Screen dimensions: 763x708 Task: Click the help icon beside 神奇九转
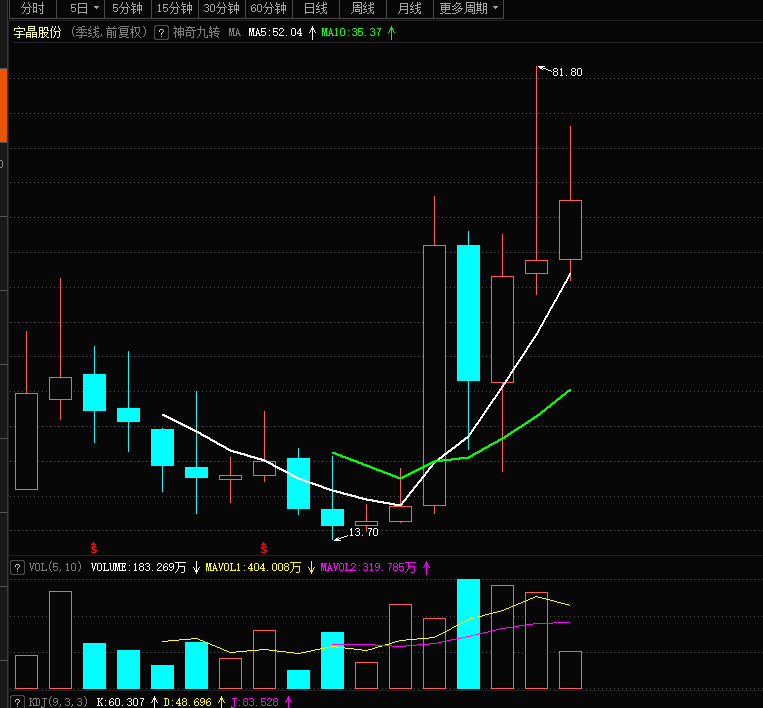click(x=161, y=32)
